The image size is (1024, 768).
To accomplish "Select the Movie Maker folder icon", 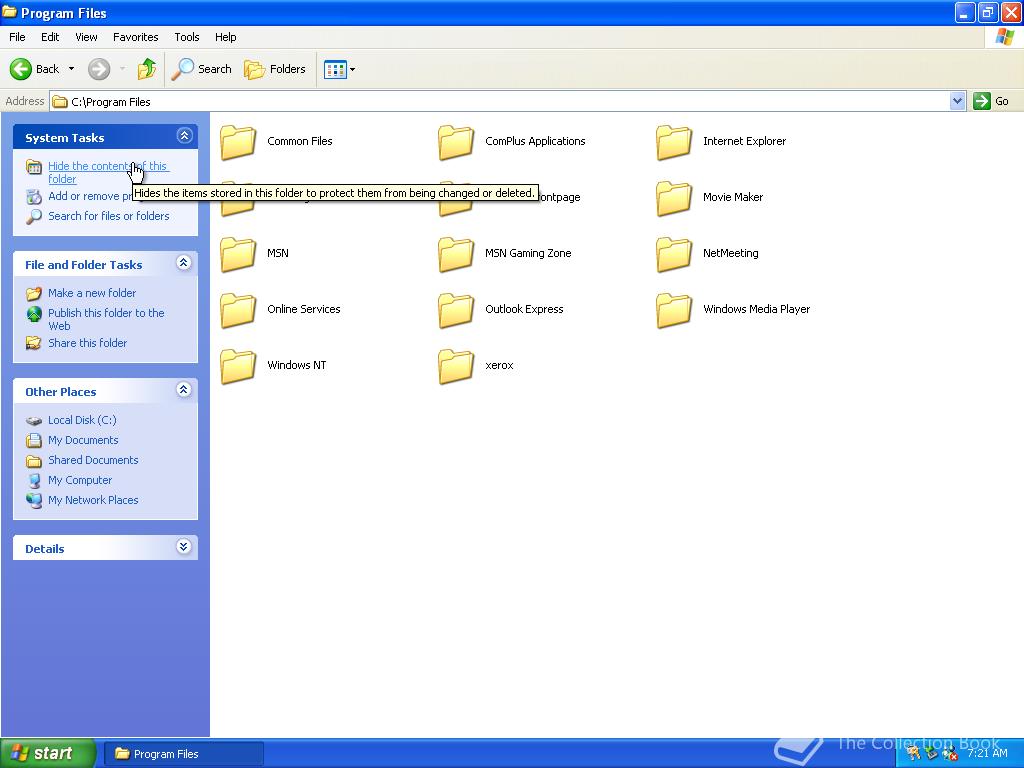I will pos(674,198).
